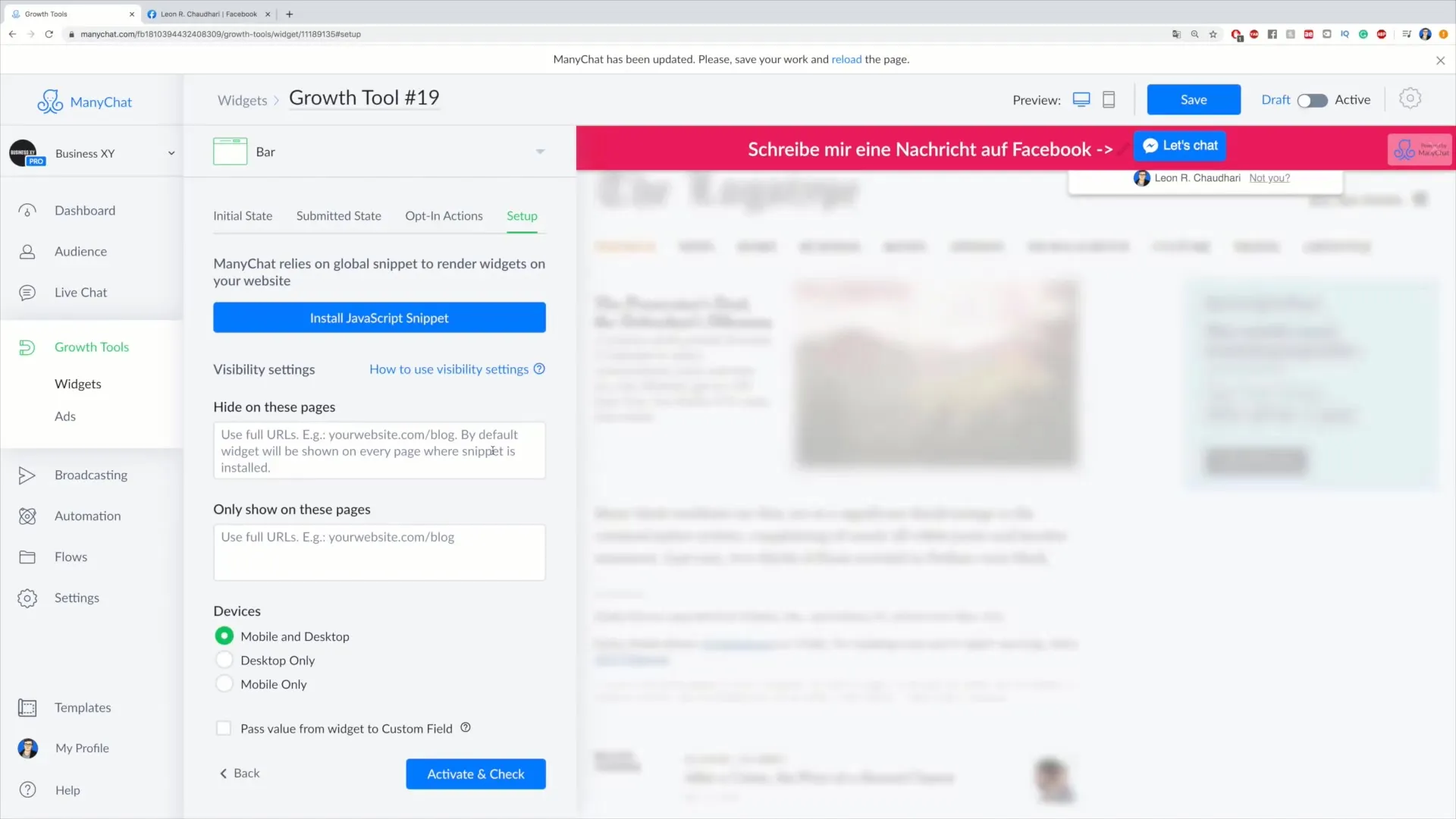
Task: Switch to Initial State tab
Action: click(242, 215)
